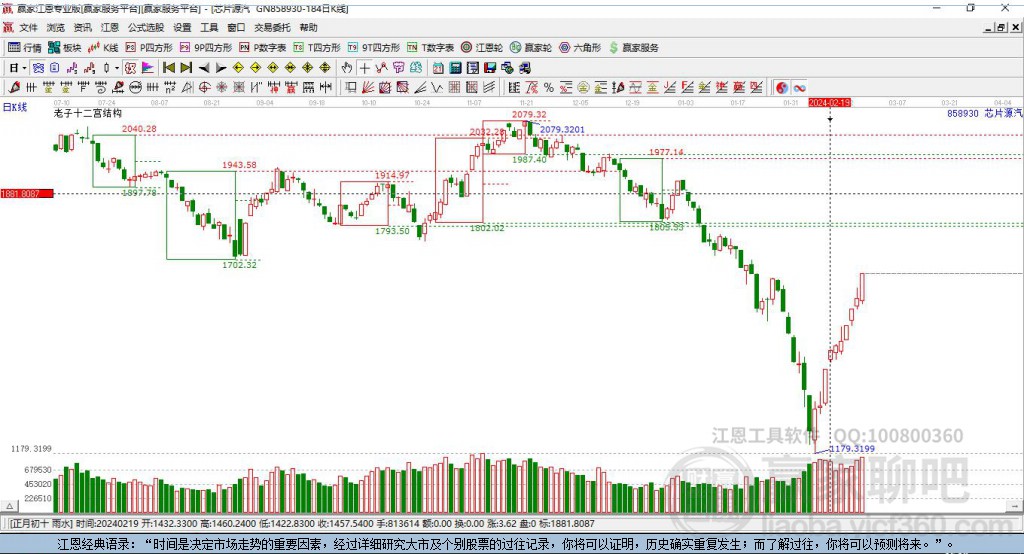Screen dimensions: 1024x554
Task: Open the 工具 menu
Action: 209,27
